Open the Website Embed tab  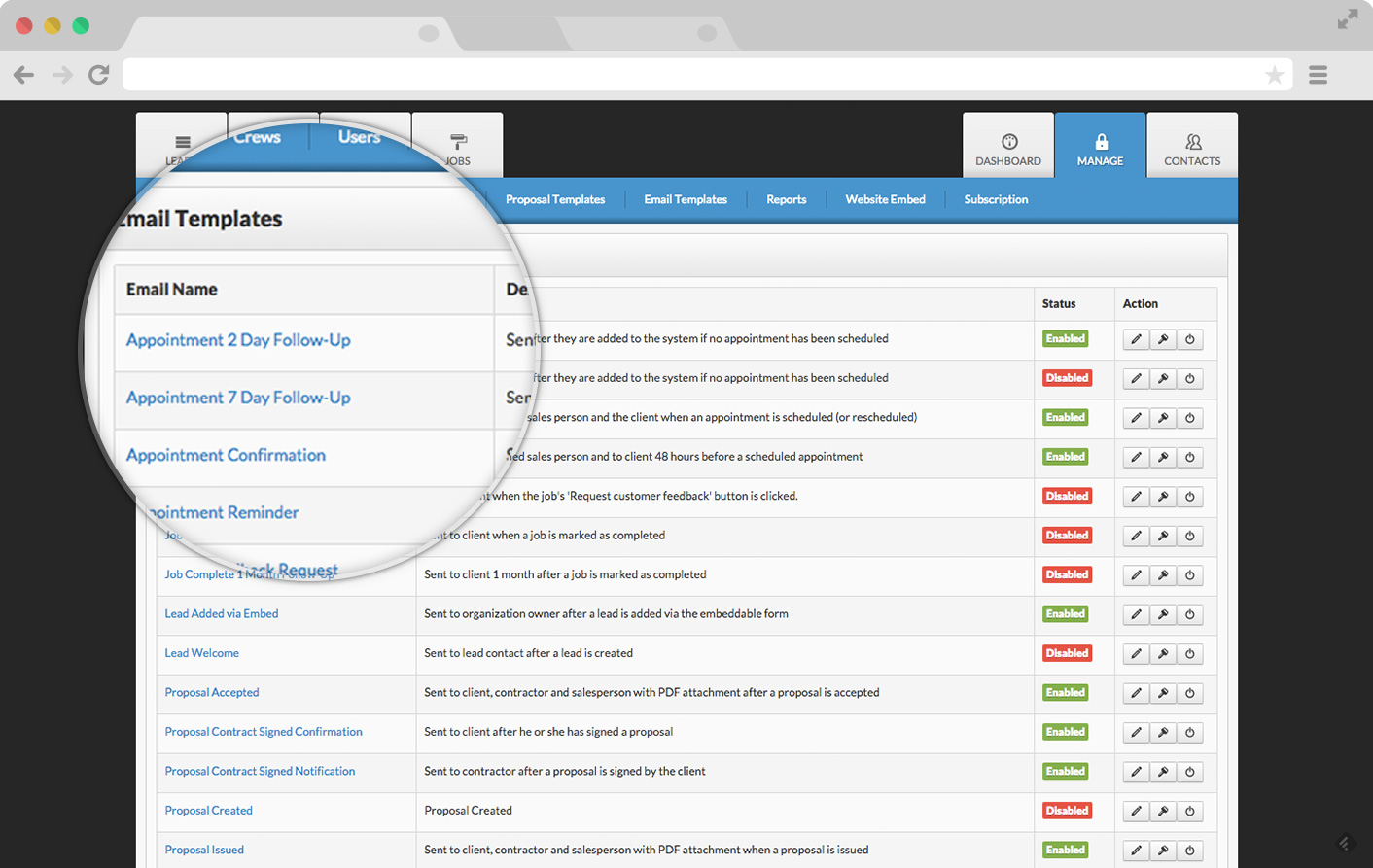pyautogui.click(x=885, y=199)
